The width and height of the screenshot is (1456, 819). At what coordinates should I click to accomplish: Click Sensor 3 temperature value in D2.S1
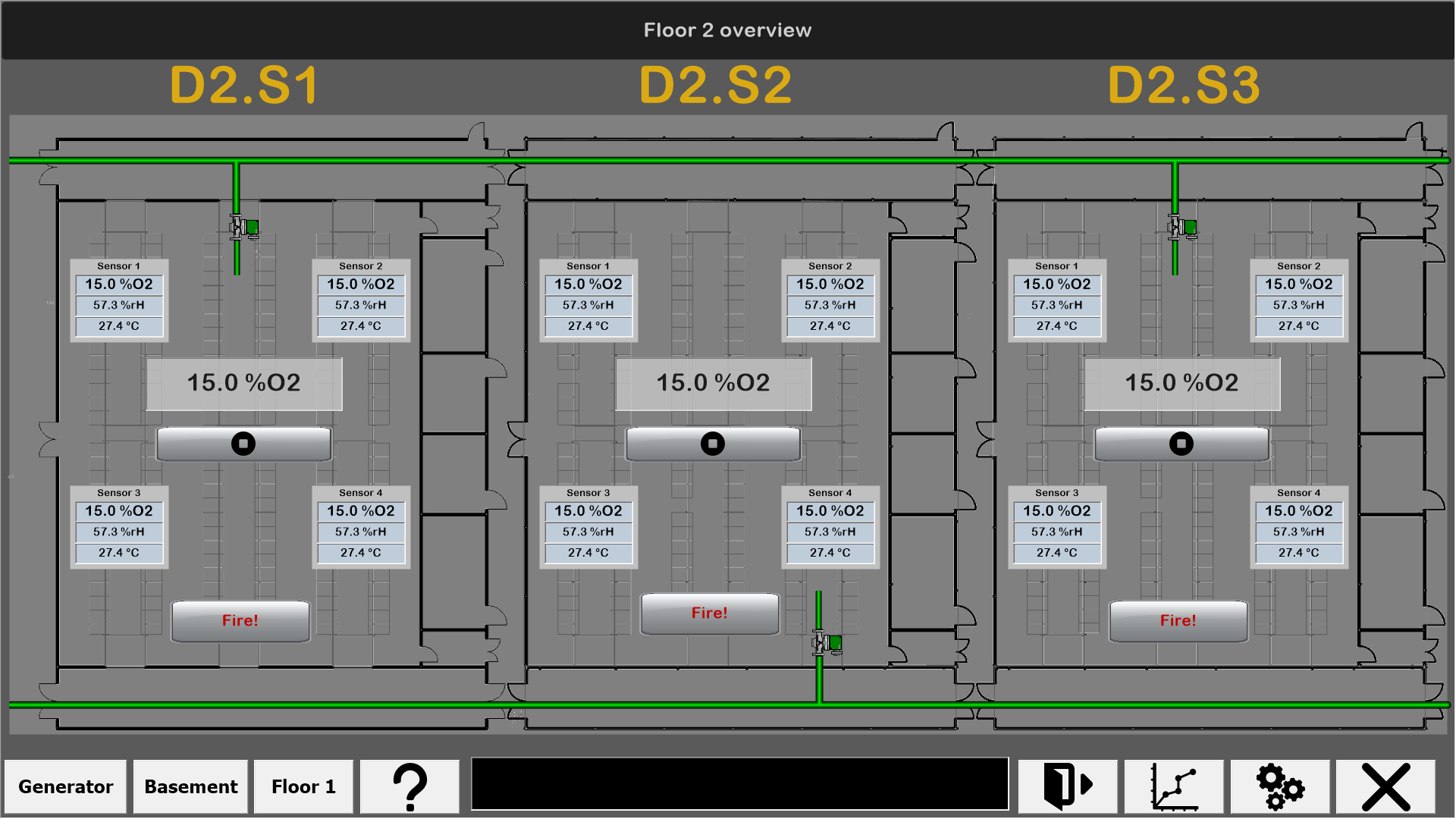(x=119, y=553)
